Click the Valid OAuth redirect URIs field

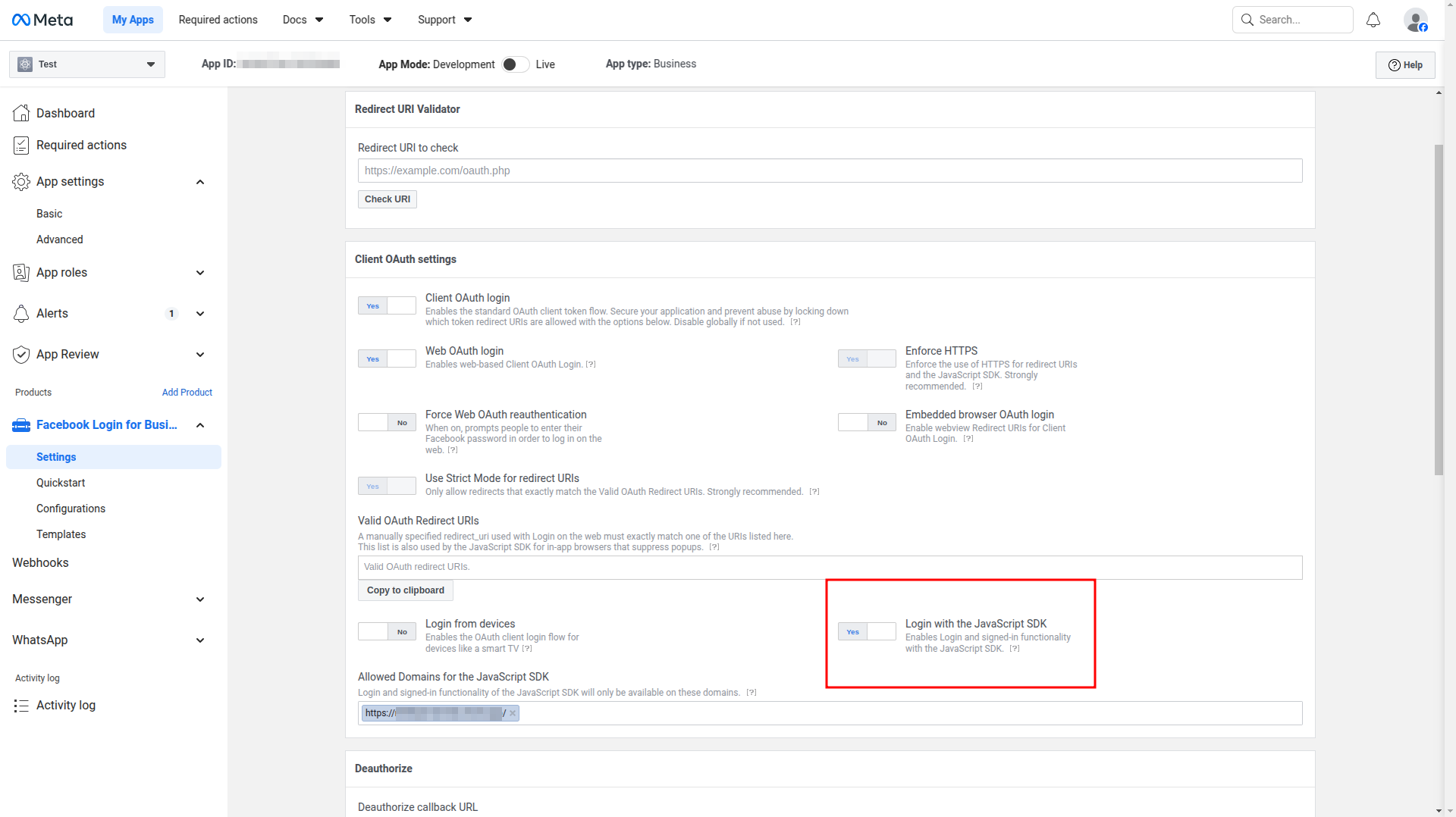tap(830, 568)
